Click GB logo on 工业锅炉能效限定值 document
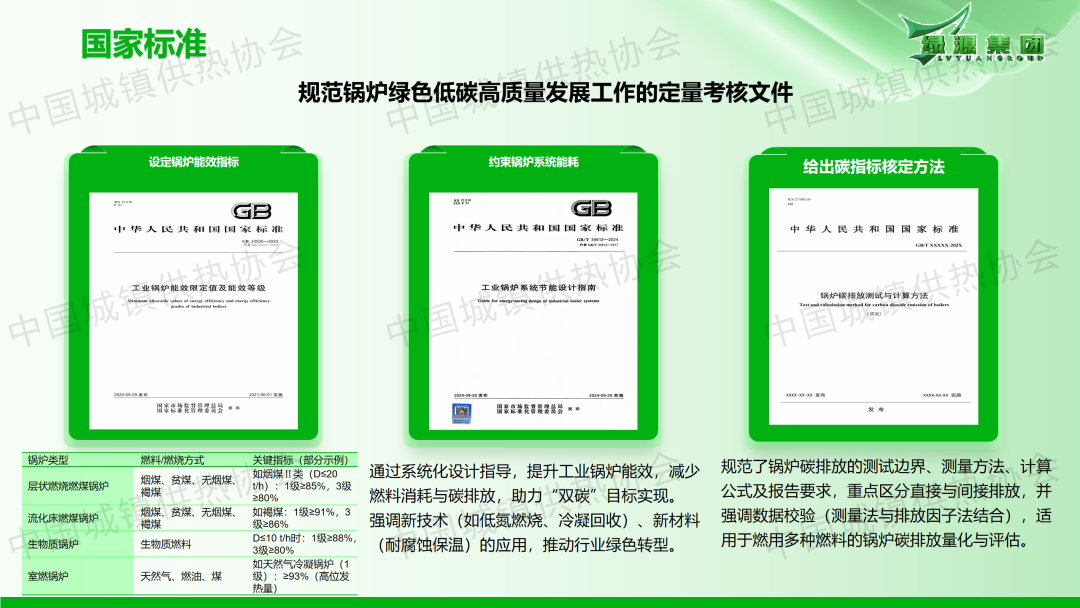1080x608 pixels. click(x=250, y=211)
